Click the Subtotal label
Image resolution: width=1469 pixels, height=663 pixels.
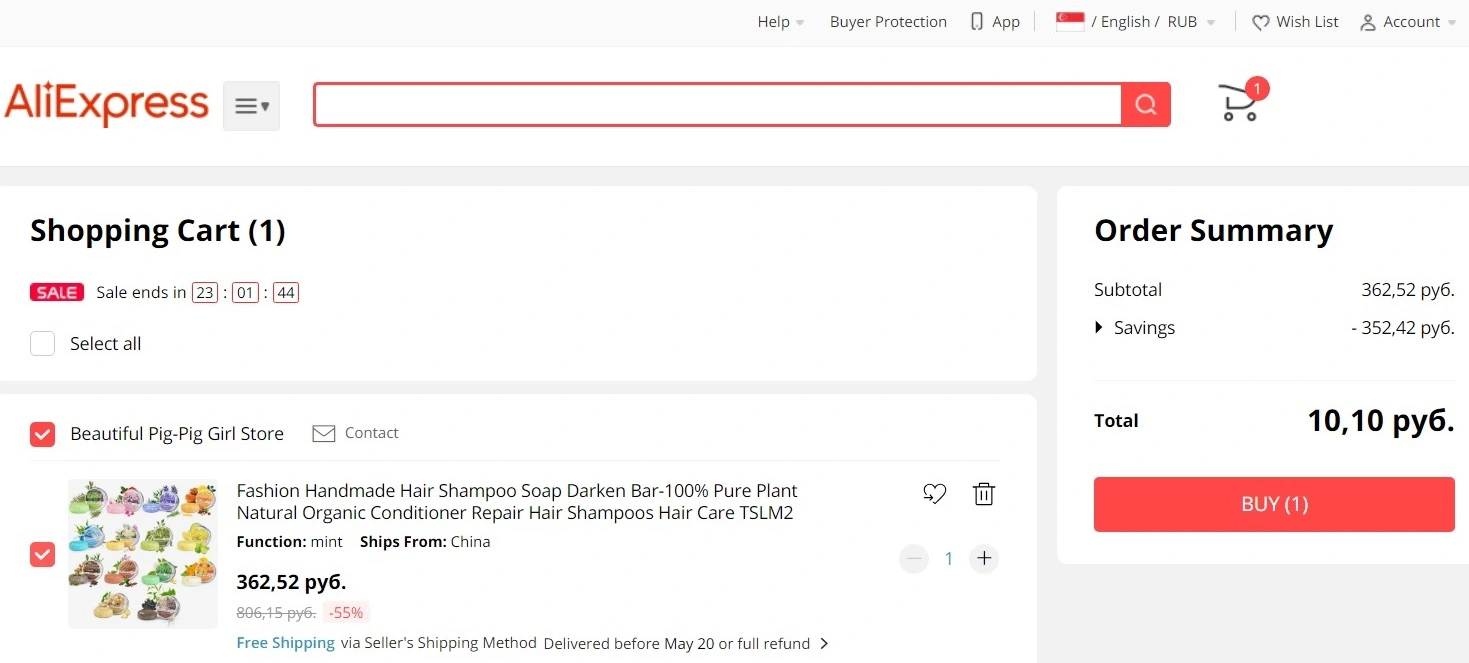click(1128, 290)
